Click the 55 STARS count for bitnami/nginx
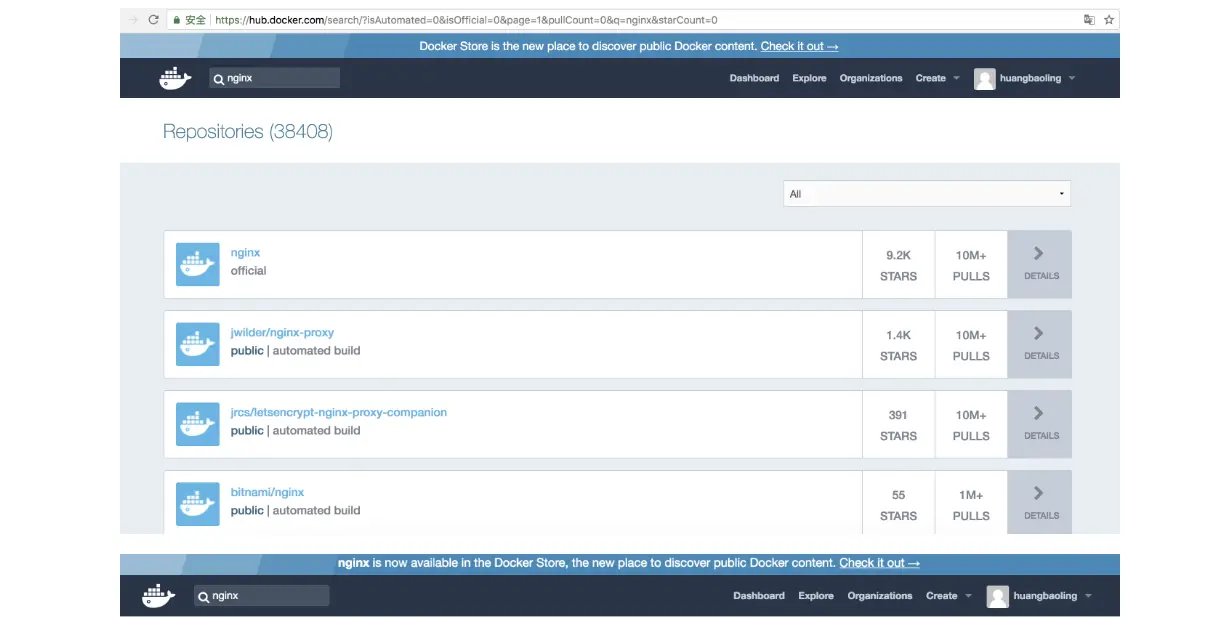The width and height of the screenshot is (1222, 618). pyautogui.click(x=898, y=503)
